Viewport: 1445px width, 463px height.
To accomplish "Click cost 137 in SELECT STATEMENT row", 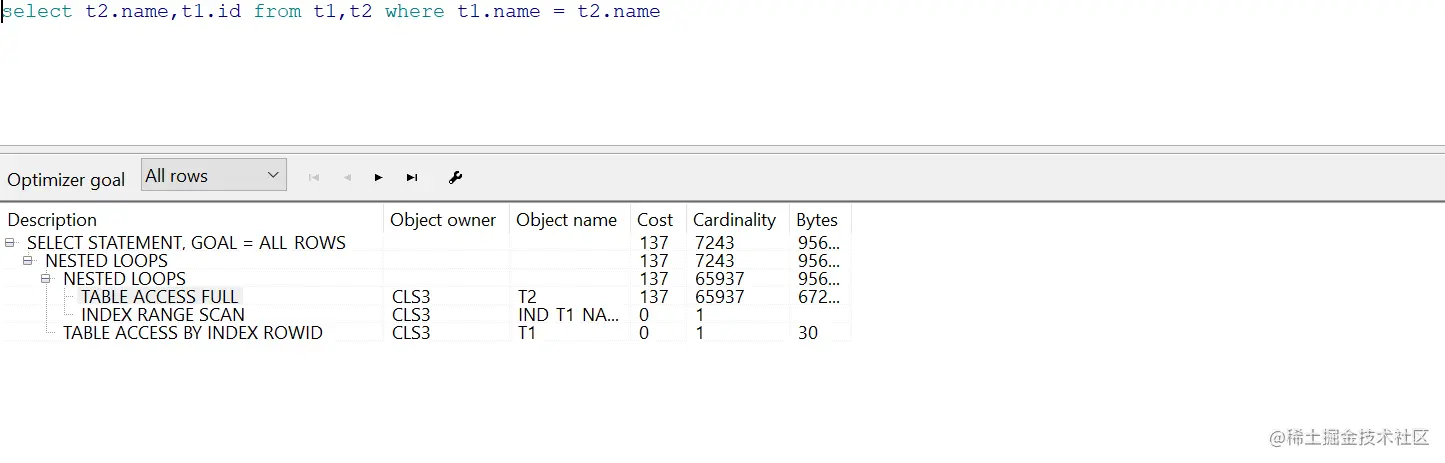I will 654,243.
